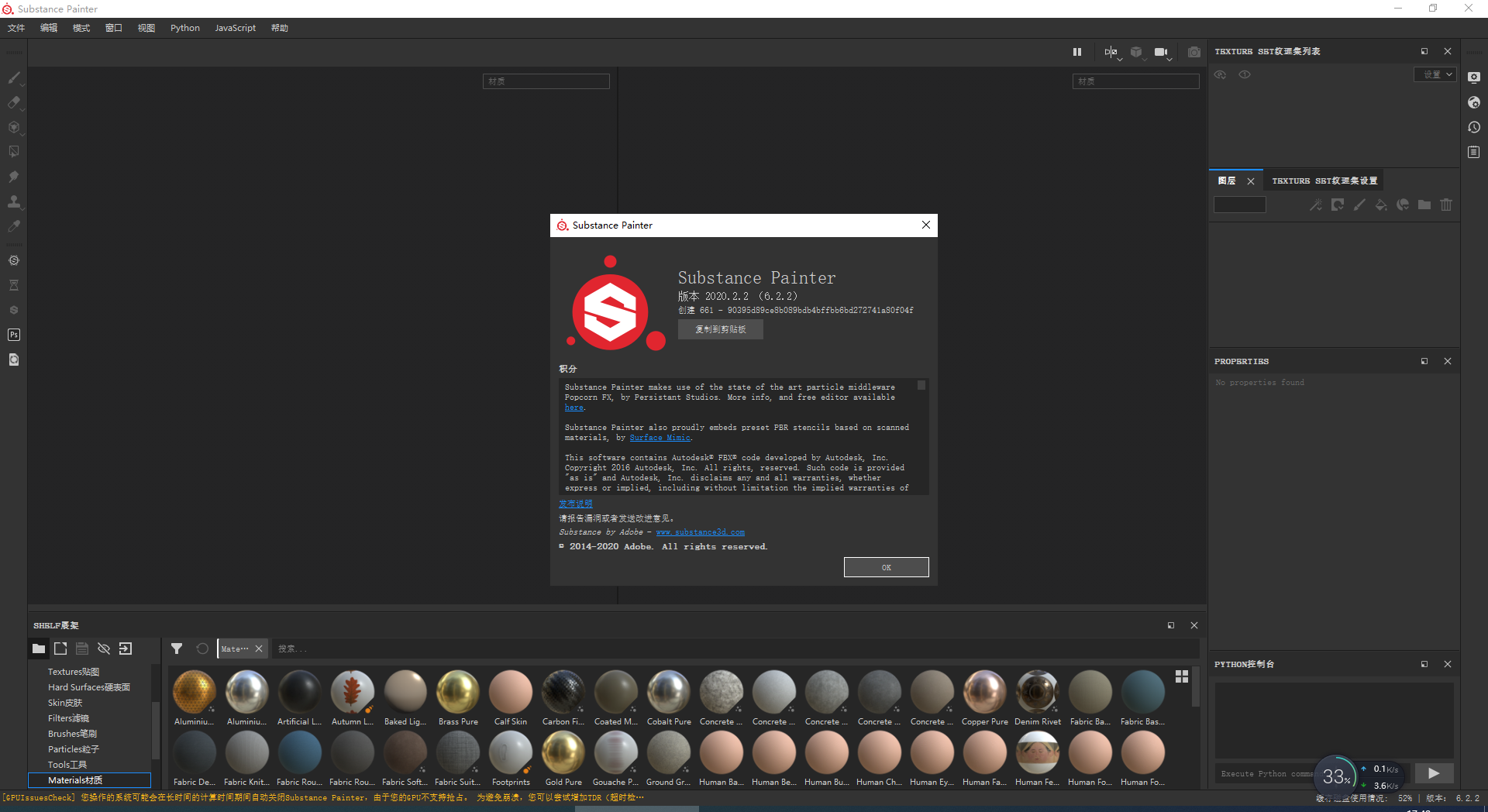1488x812 pixels.
Task: Add a folder in the layers panel
Action: (x=1424, y=205)
